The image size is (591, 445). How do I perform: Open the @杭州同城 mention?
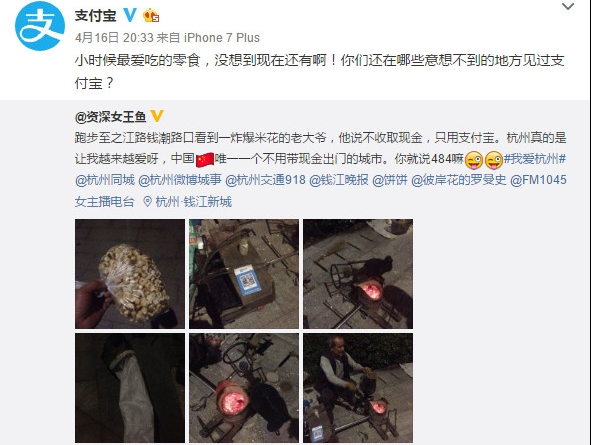coord(105,180)
